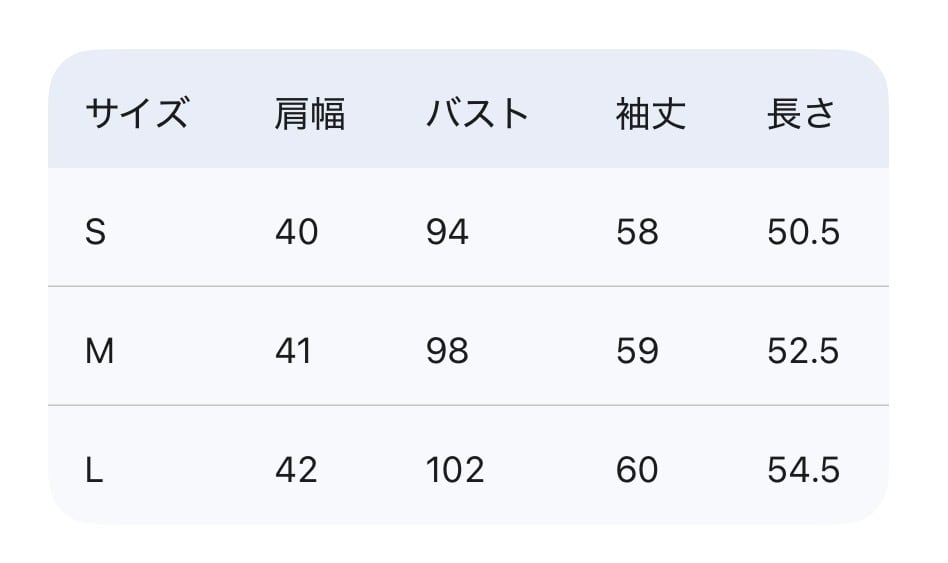Select the M size row label

tap(100, 351)
